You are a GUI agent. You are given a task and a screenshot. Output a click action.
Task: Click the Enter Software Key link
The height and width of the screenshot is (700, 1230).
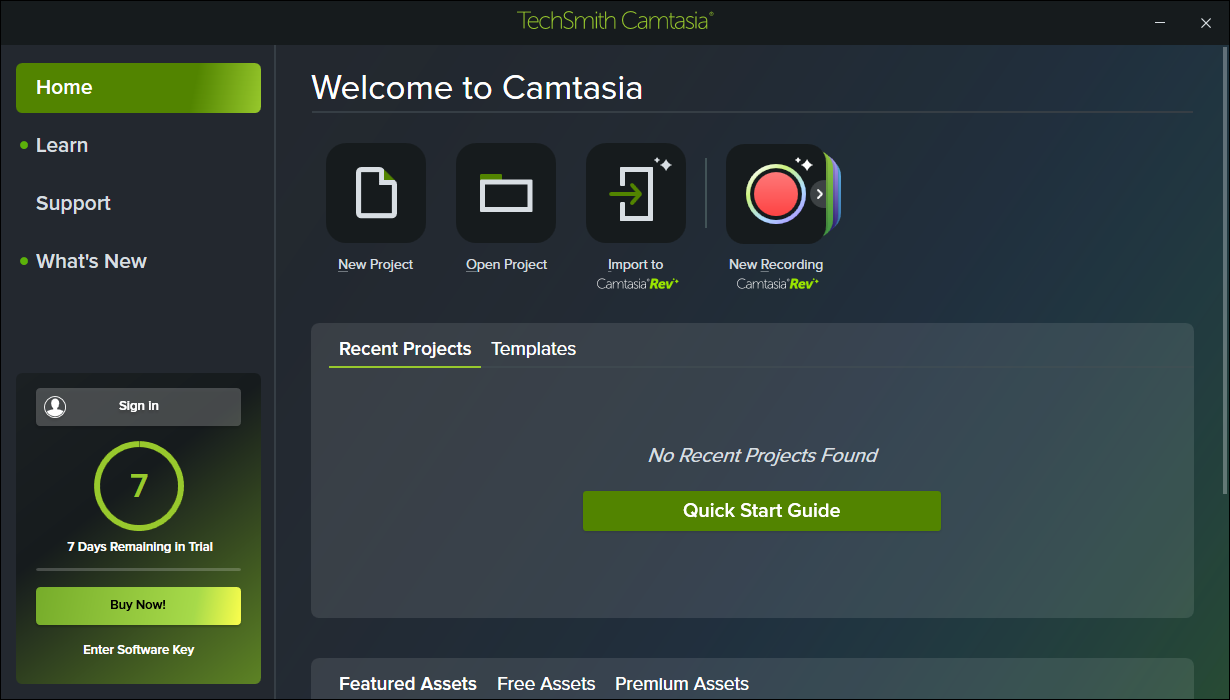click(138, 650)
